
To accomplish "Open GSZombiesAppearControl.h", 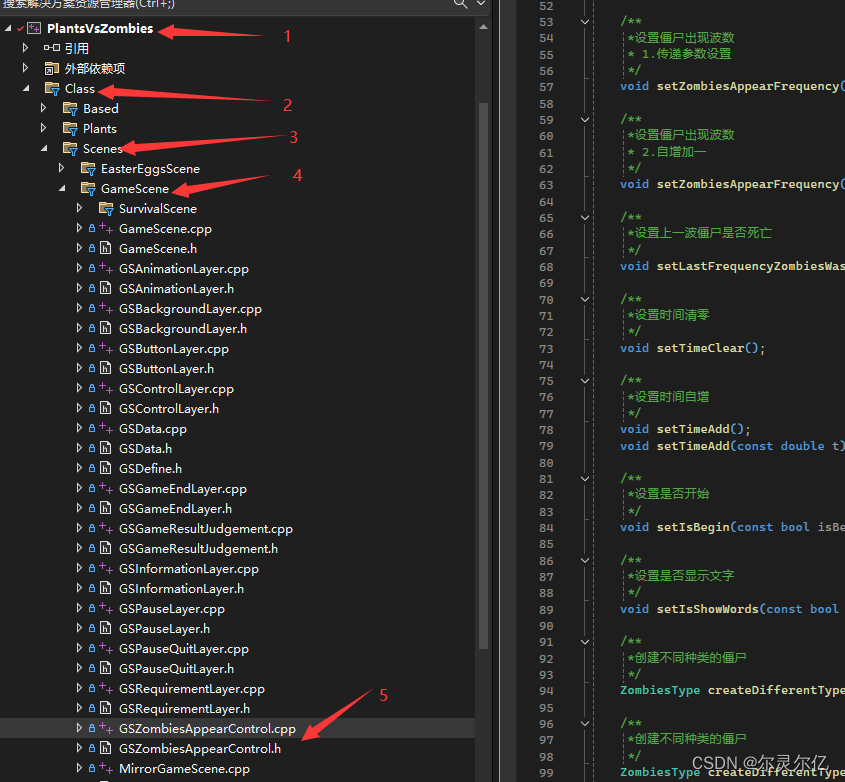I will point(199,749).
